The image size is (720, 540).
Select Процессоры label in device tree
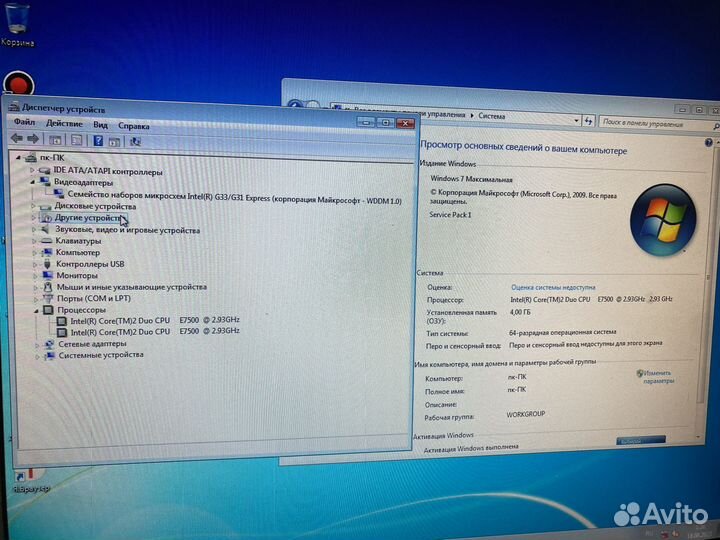tap(81, 310)
